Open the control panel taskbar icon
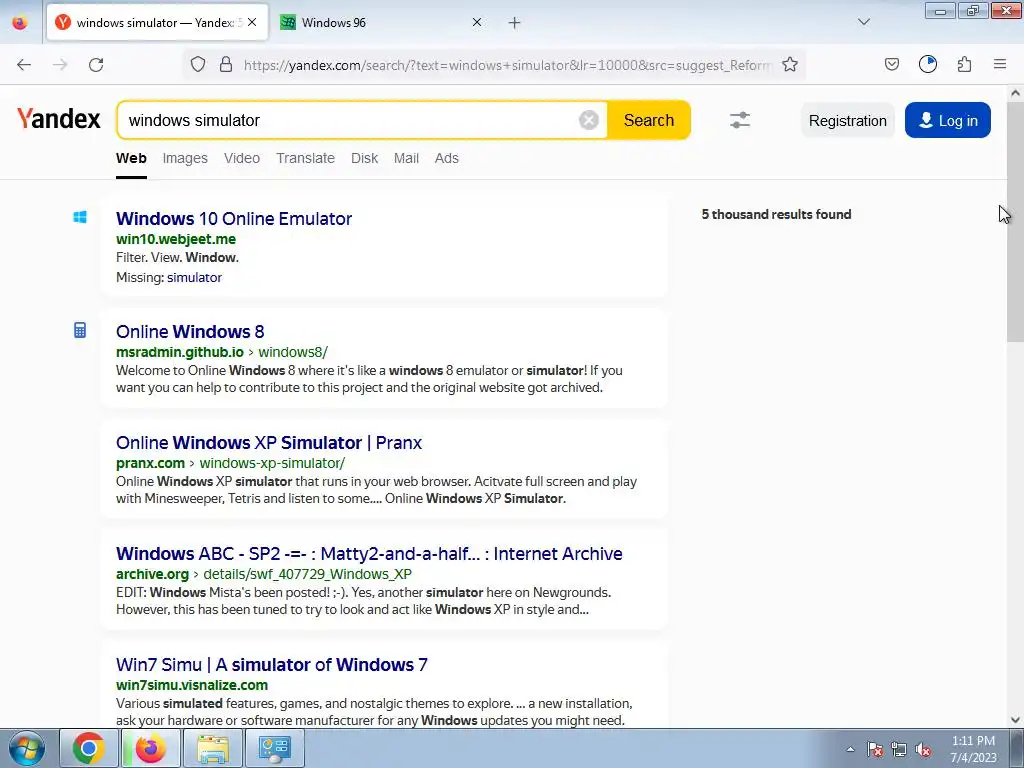 click(274, 748)
